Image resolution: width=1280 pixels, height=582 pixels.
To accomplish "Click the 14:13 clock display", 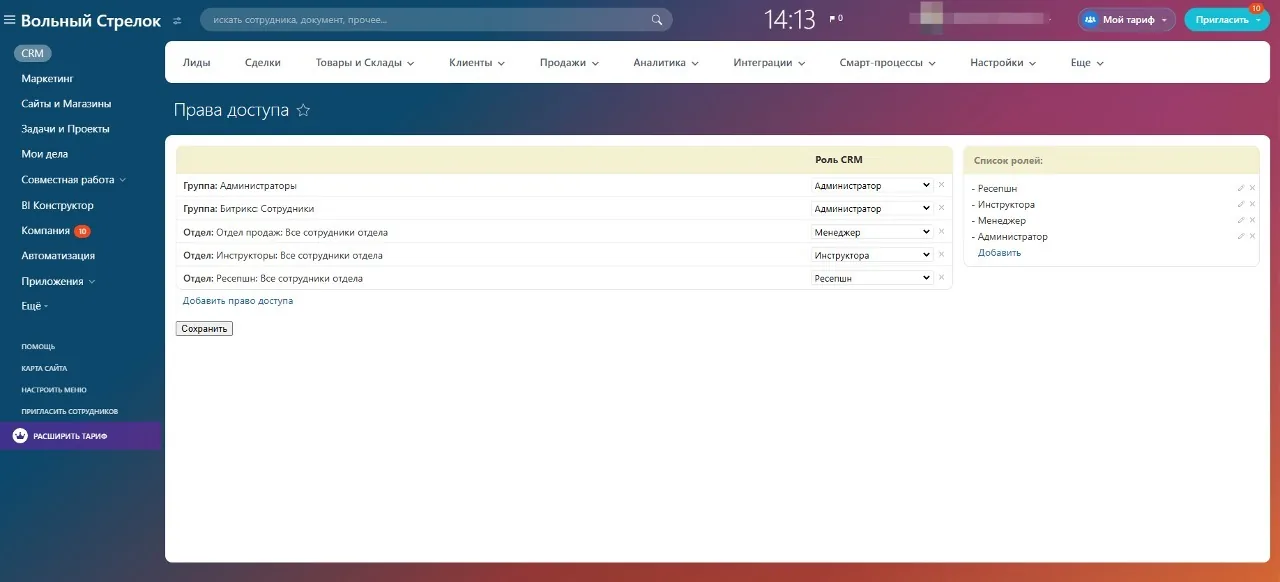I will (790, 19).
